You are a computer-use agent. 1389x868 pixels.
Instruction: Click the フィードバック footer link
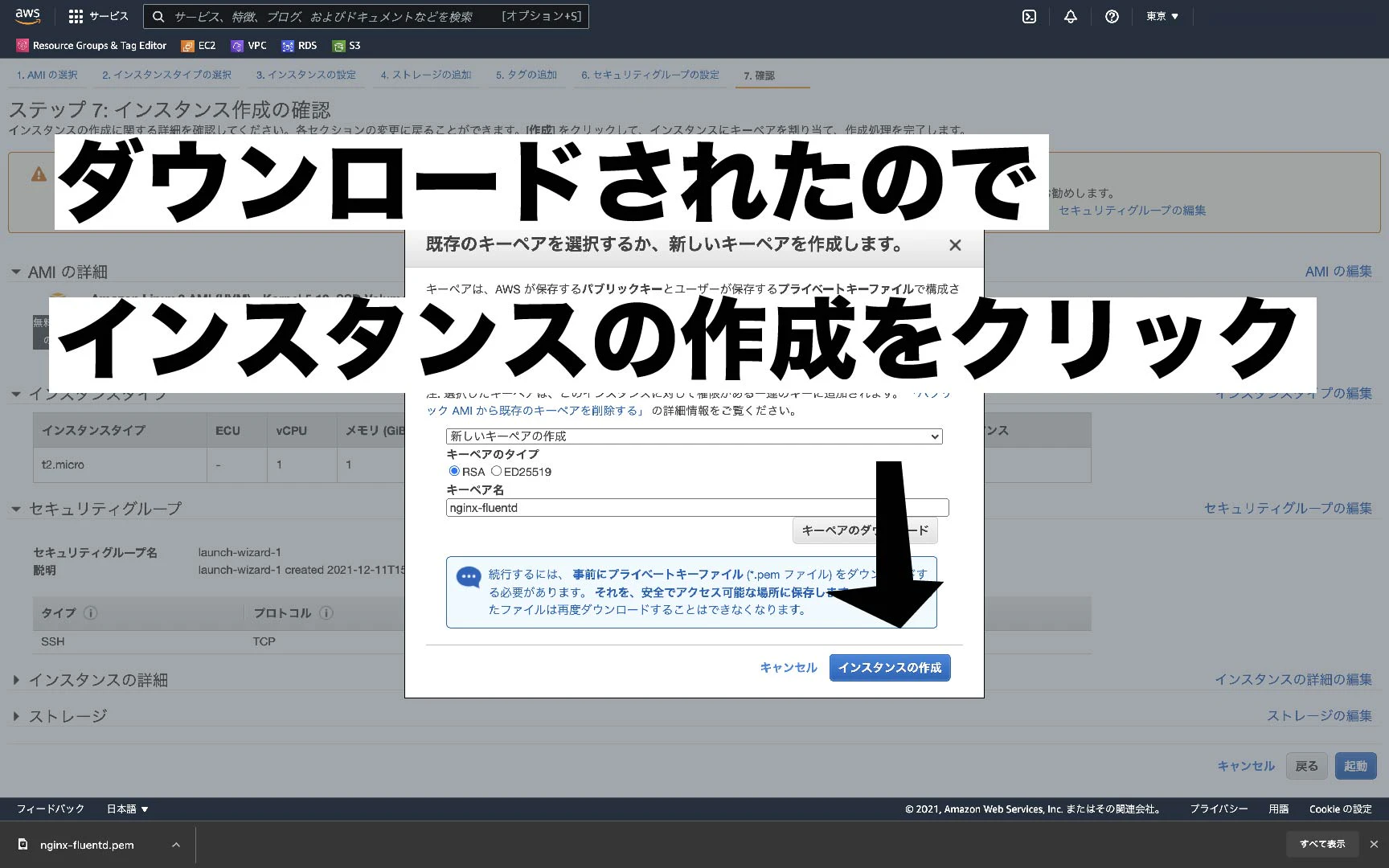click(51, 809)
